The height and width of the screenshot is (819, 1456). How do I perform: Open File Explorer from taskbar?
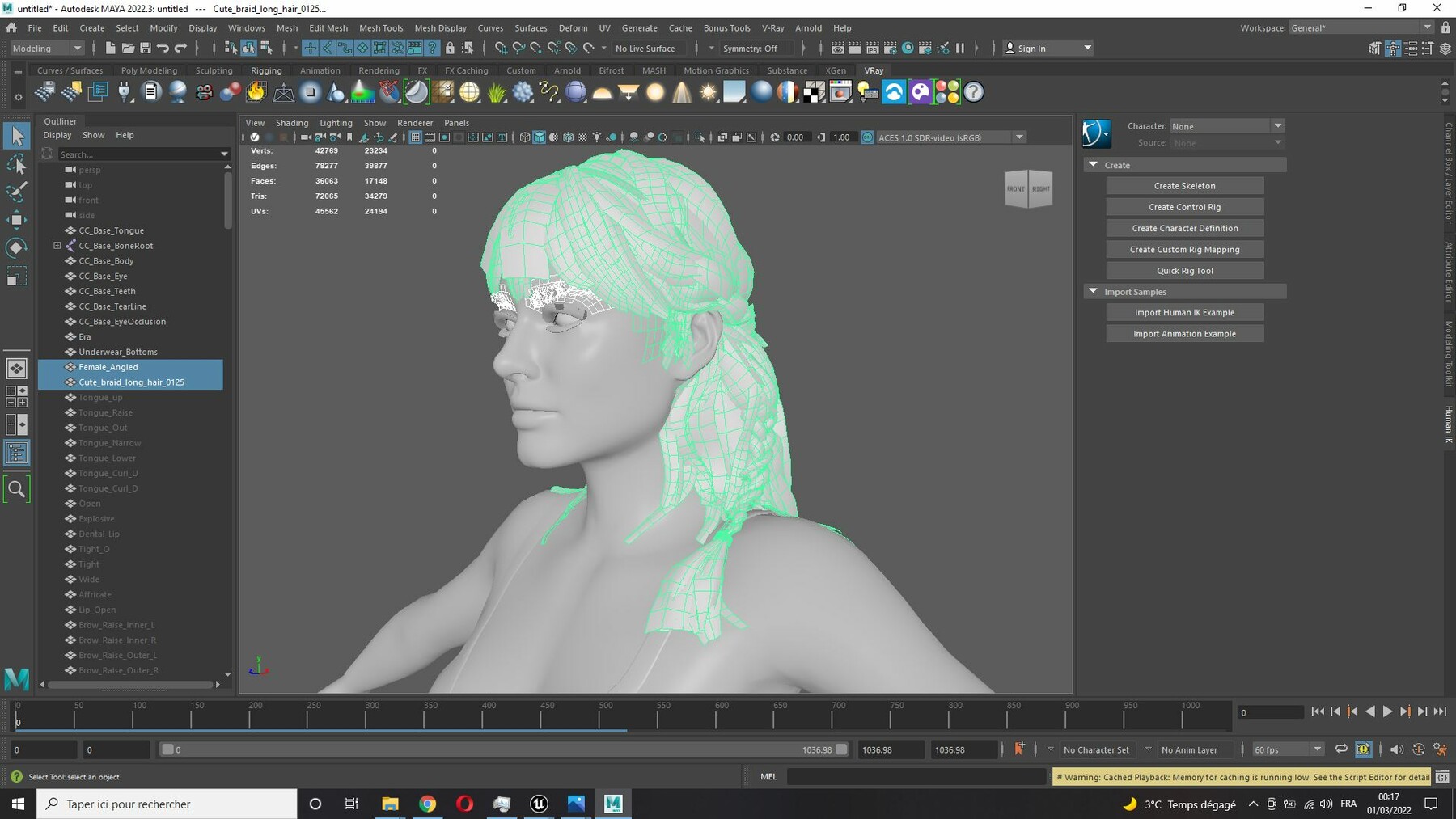pyautogui.click(x=390, y=804)
